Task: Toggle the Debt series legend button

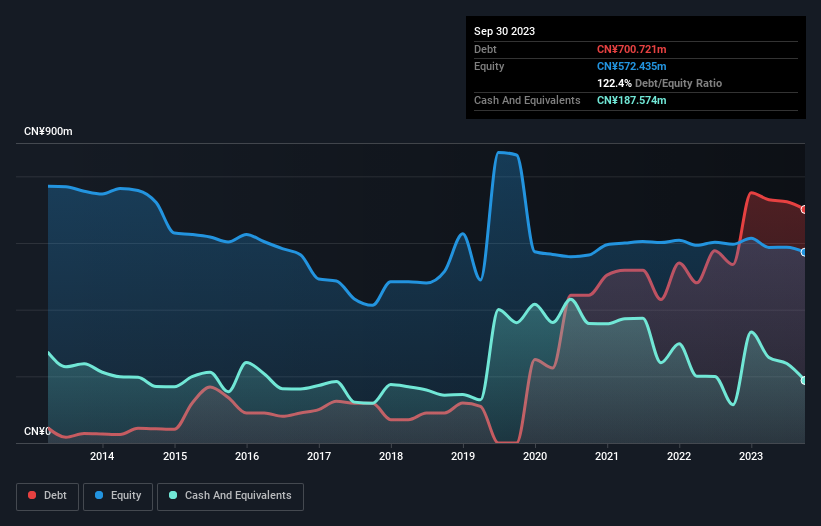Action: pos(48,496)
